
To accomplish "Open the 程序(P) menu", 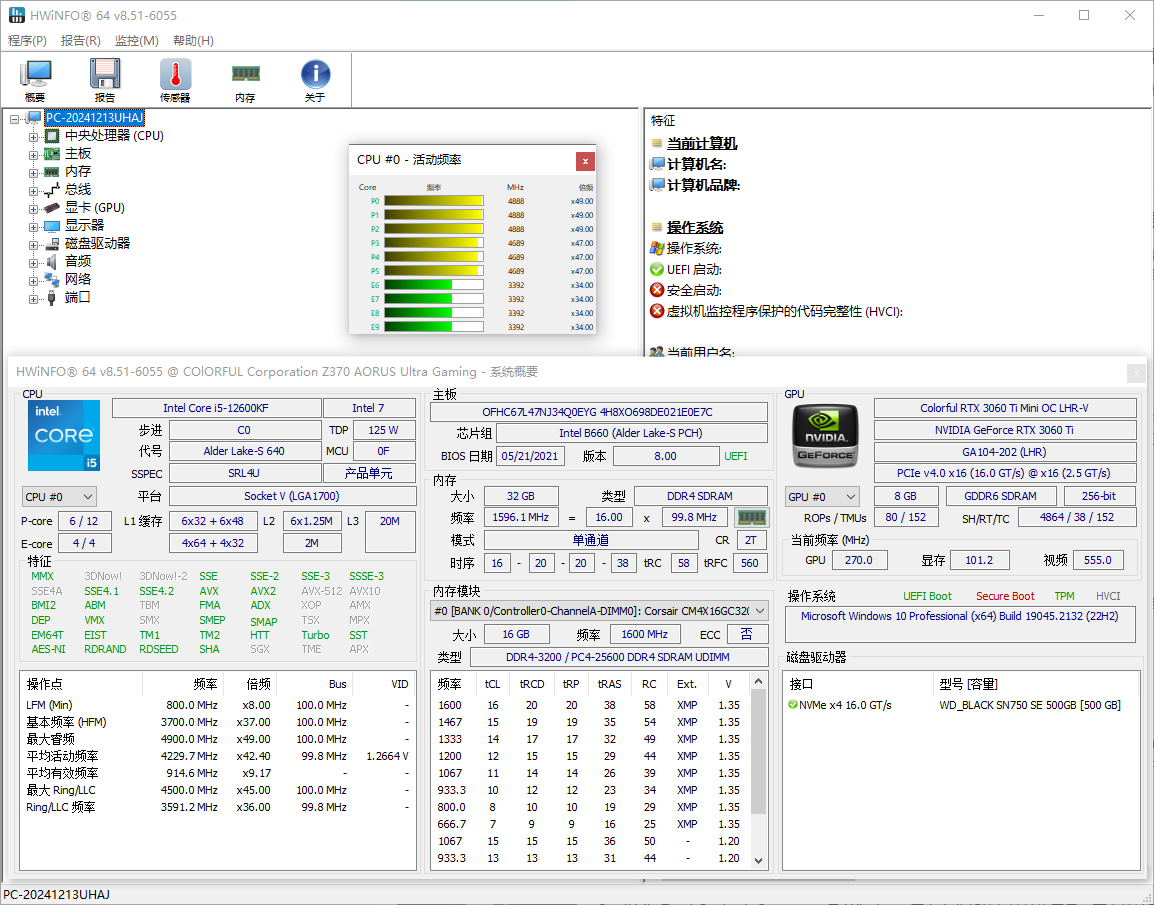I will [x=27, y=40].
